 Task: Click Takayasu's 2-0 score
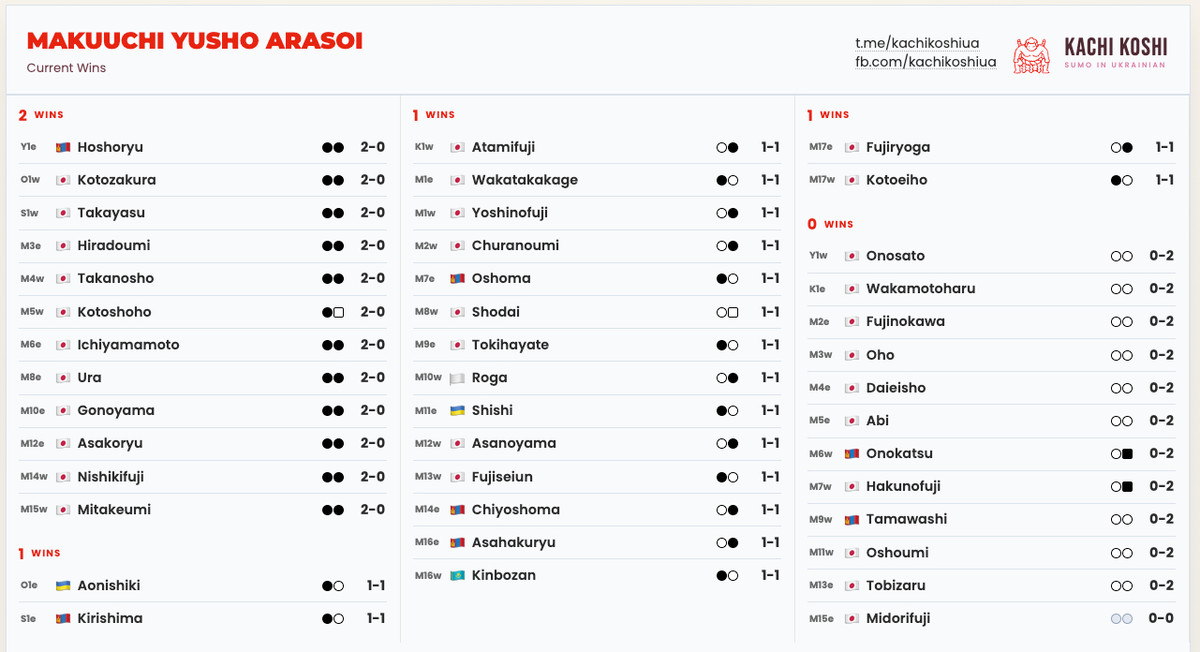pyautogui.click(x=372, y=213)
